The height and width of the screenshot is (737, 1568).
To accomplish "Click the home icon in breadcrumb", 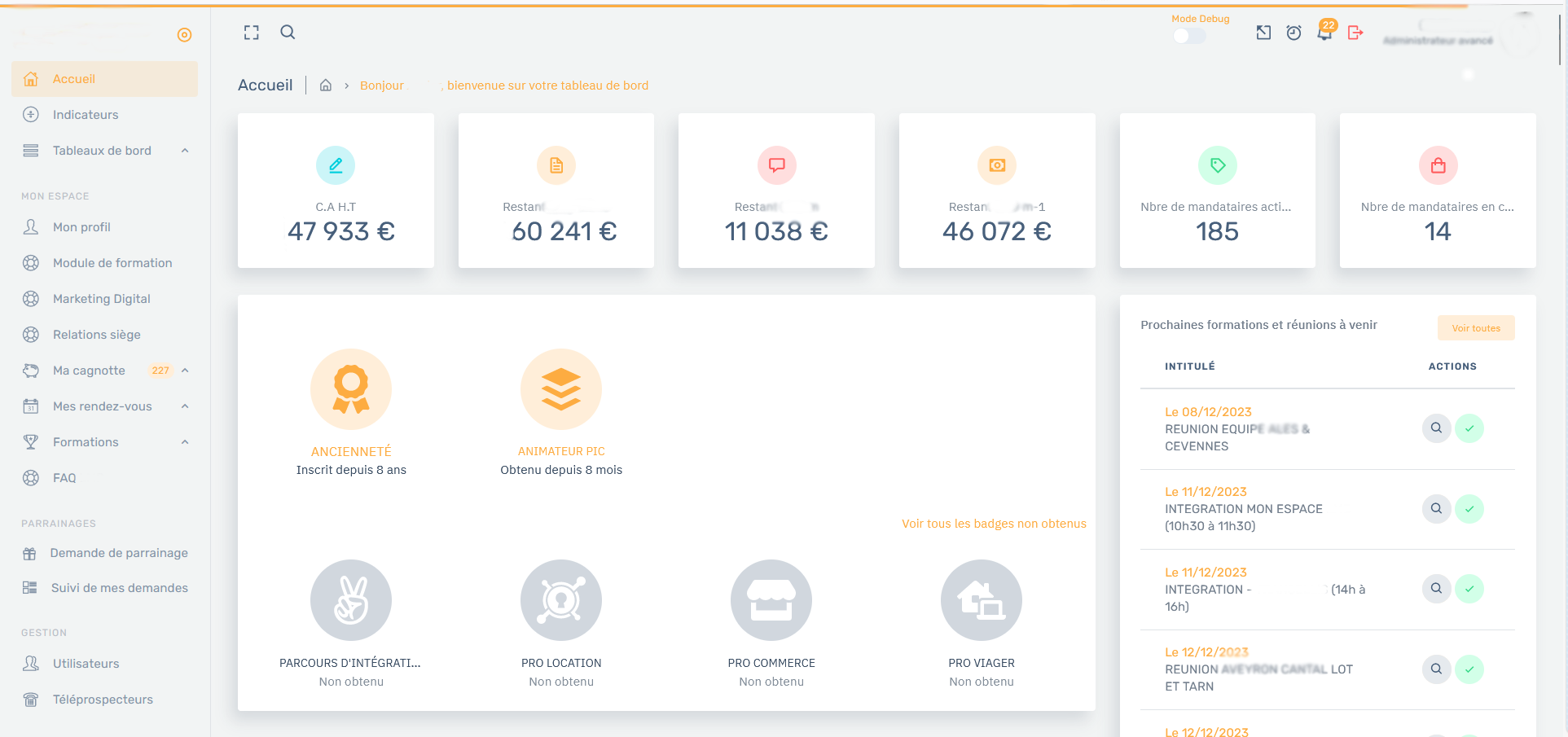I will [326, 86].
